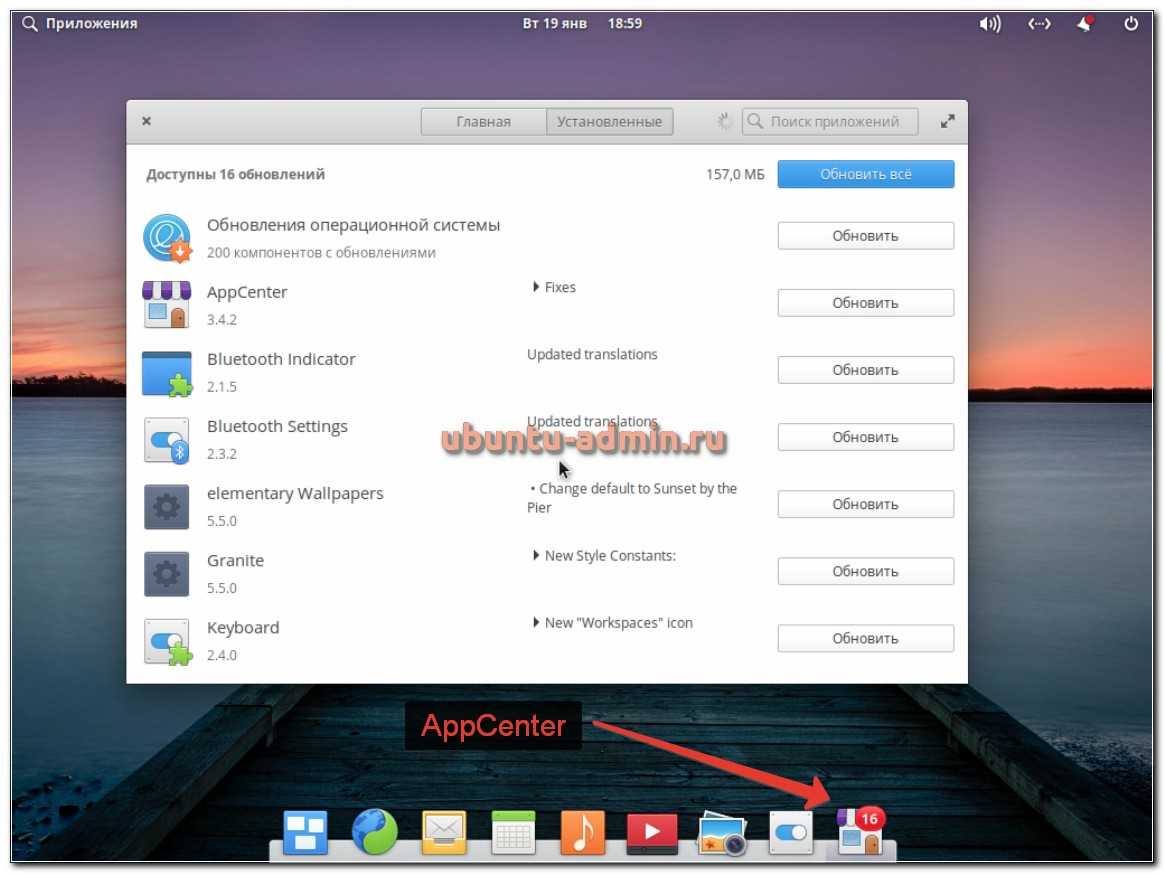This screenshot has height=874, width=1165.
Task: Open the Mail app in dock
Action: pos(445,832)
